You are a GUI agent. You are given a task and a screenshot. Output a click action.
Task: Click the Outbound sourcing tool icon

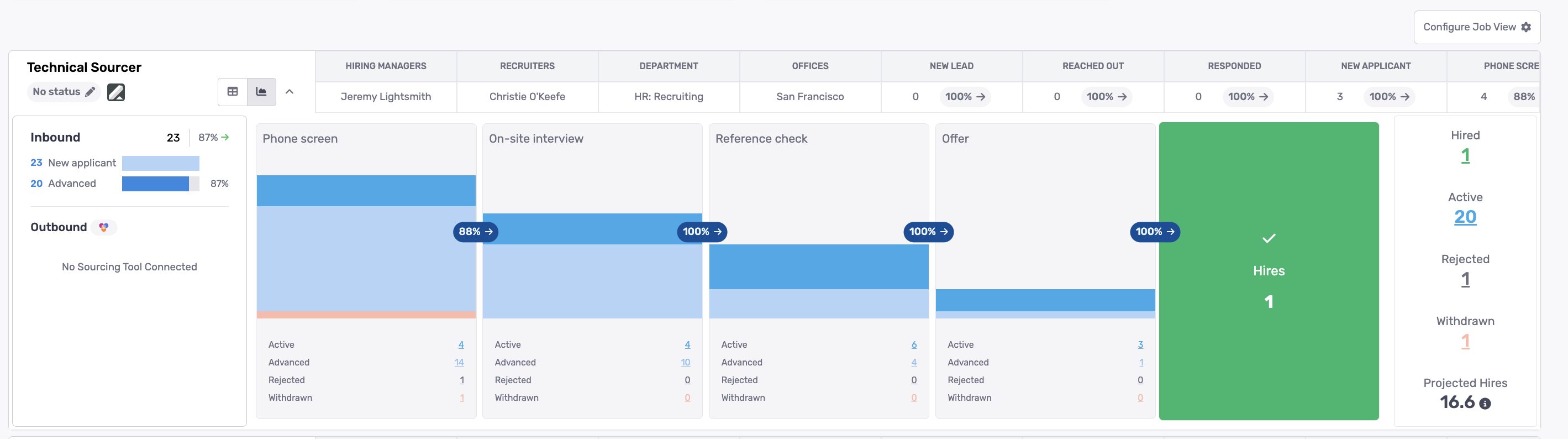click(x=104, y=227)
